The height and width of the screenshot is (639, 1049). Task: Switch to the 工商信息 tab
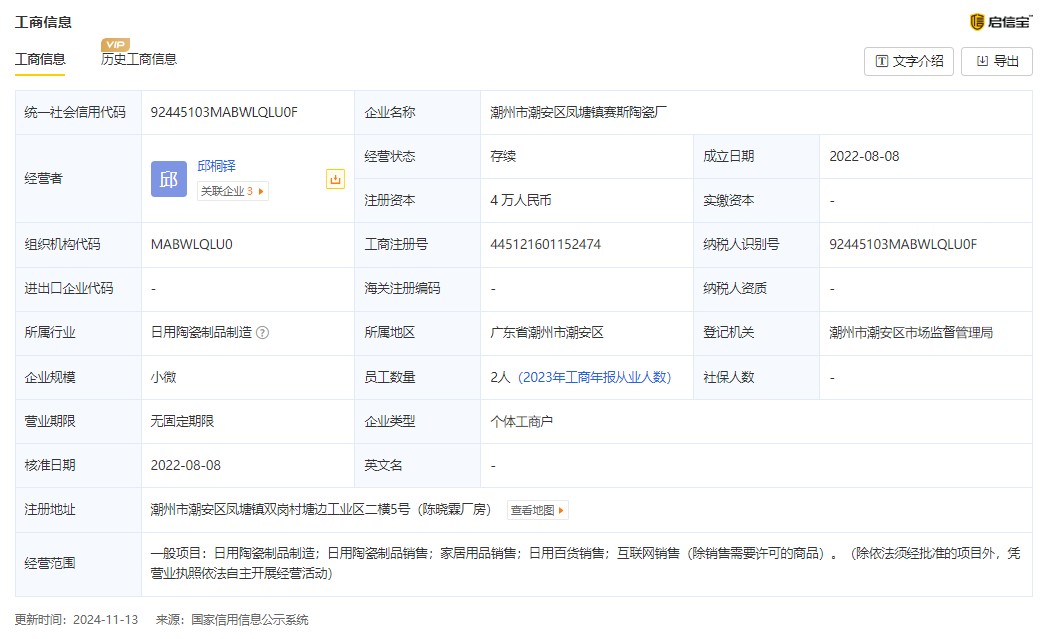coord(40,59)
